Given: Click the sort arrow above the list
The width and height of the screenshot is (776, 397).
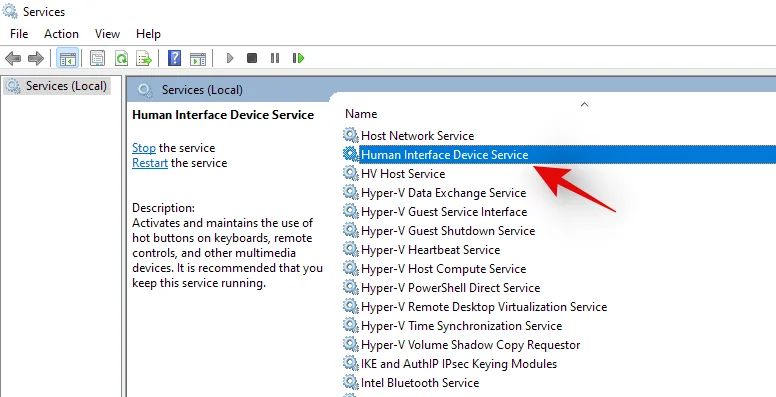Looking at the screenshot, I should [584, 104].
